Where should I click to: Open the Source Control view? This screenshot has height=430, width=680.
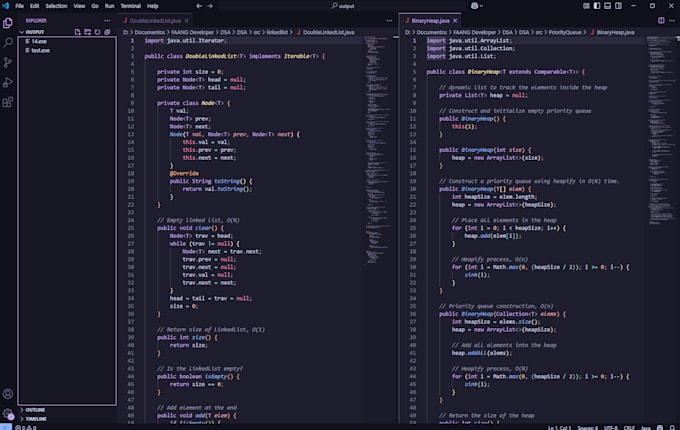pos(8,62)
